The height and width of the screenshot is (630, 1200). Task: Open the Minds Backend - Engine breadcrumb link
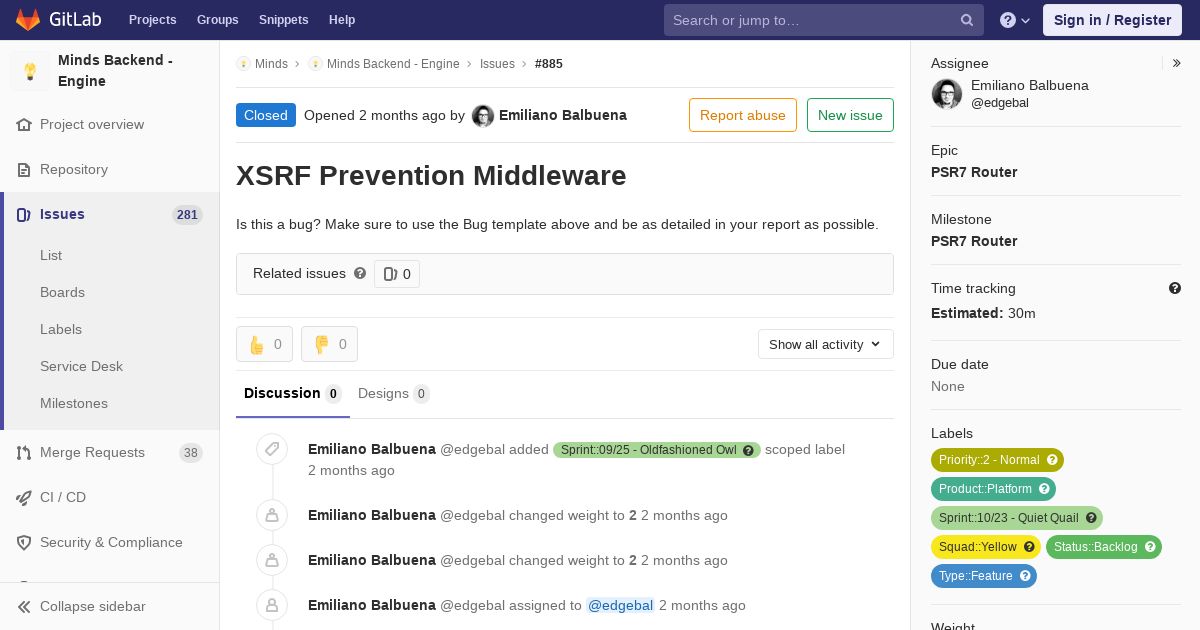pos(393,64)
